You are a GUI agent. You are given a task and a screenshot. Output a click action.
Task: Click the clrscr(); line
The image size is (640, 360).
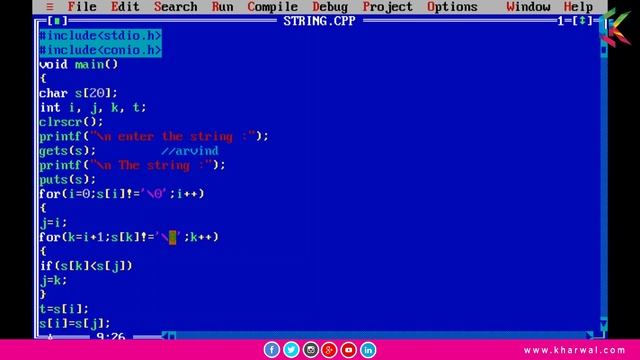tap(71, 122)
